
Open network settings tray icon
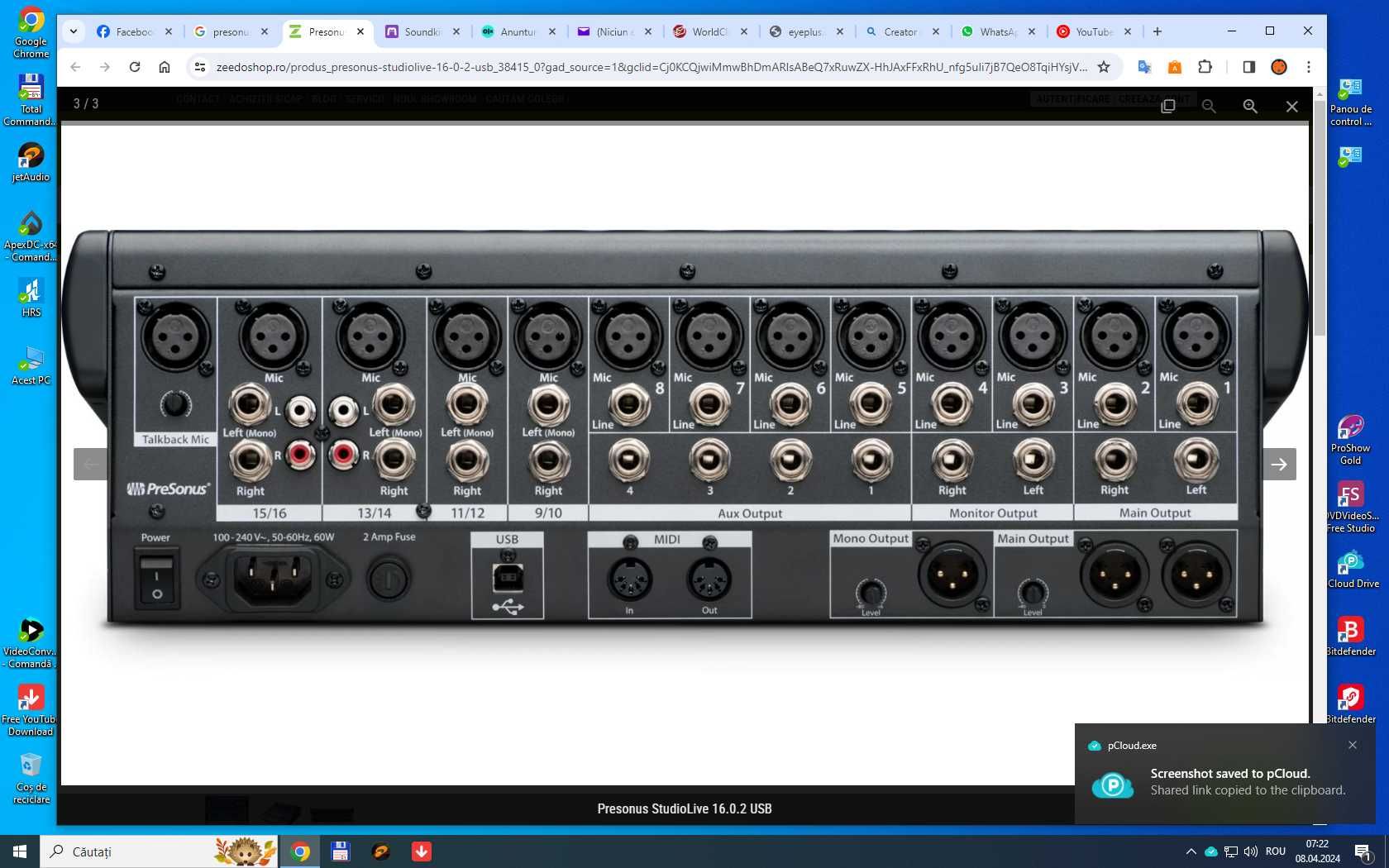click(x=1231, y=851)
